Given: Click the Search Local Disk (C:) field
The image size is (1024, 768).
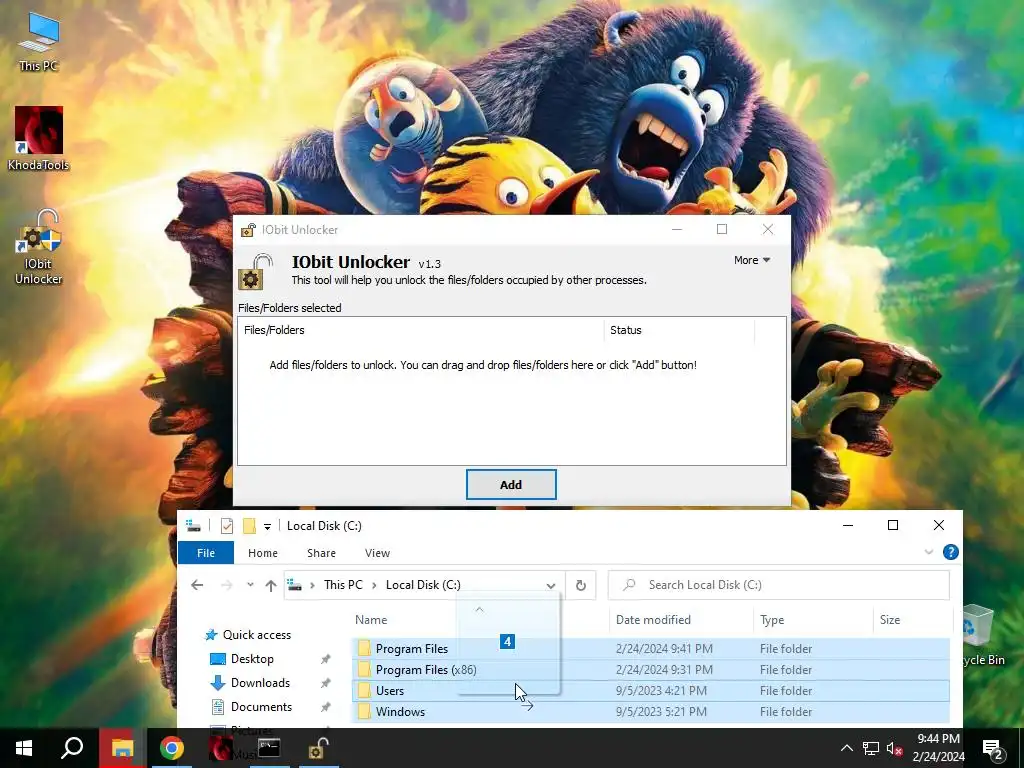Looking at the screenshot, I should 778,584.
